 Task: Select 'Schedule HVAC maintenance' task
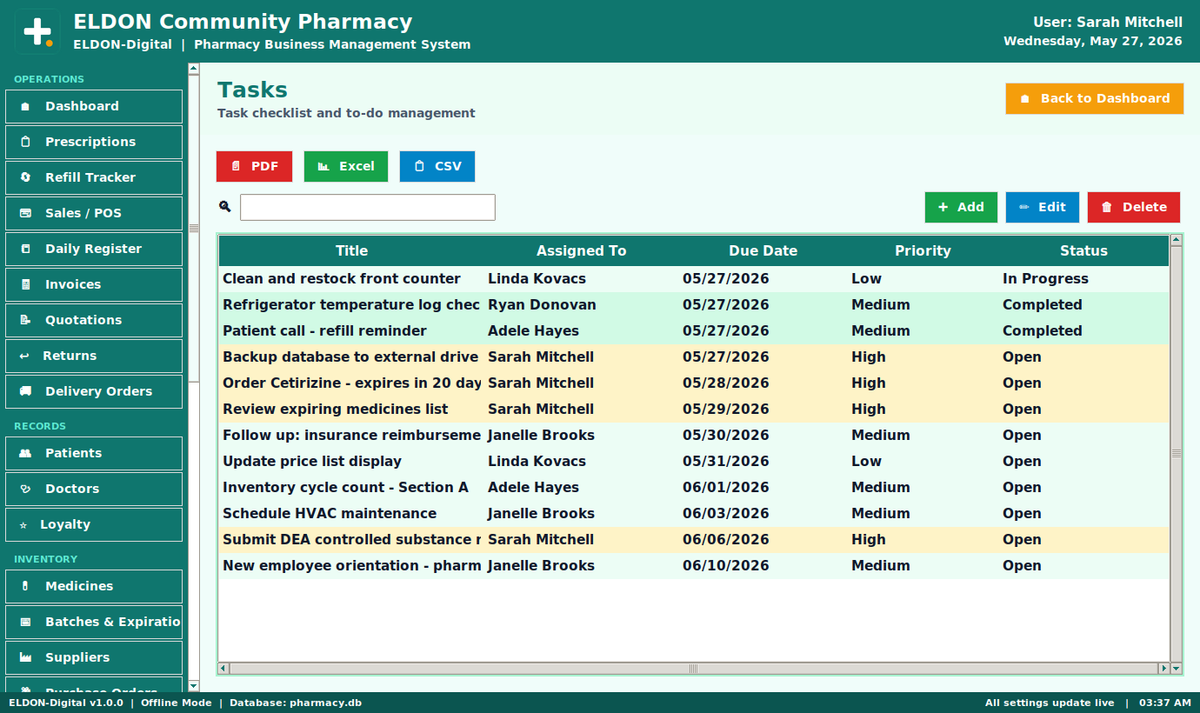[x=694, y=513]
